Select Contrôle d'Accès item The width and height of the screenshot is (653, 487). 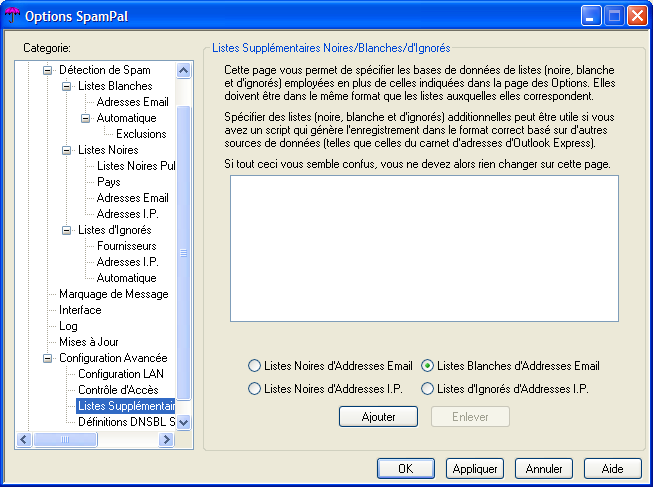pos(118,390)
